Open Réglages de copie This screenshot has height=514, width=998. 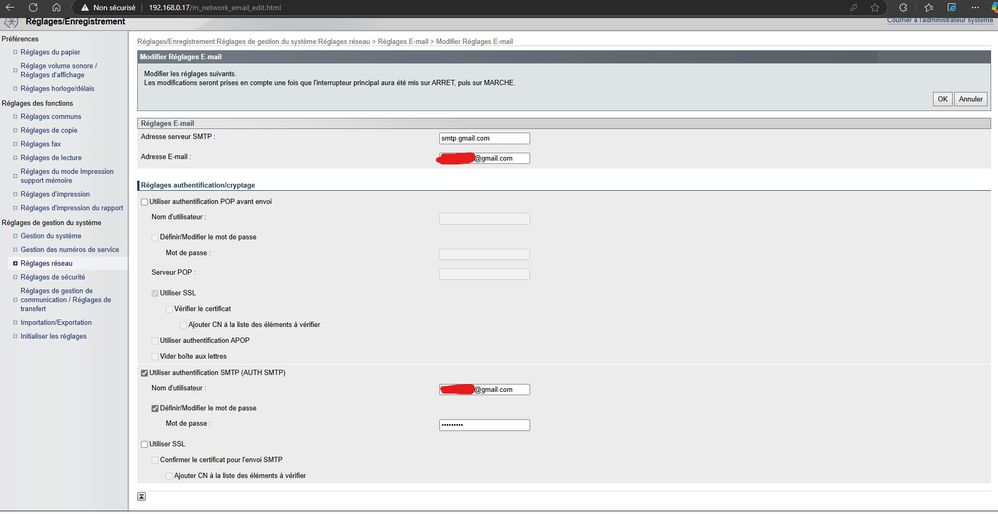pyautogui.click(x=49, y=130)
